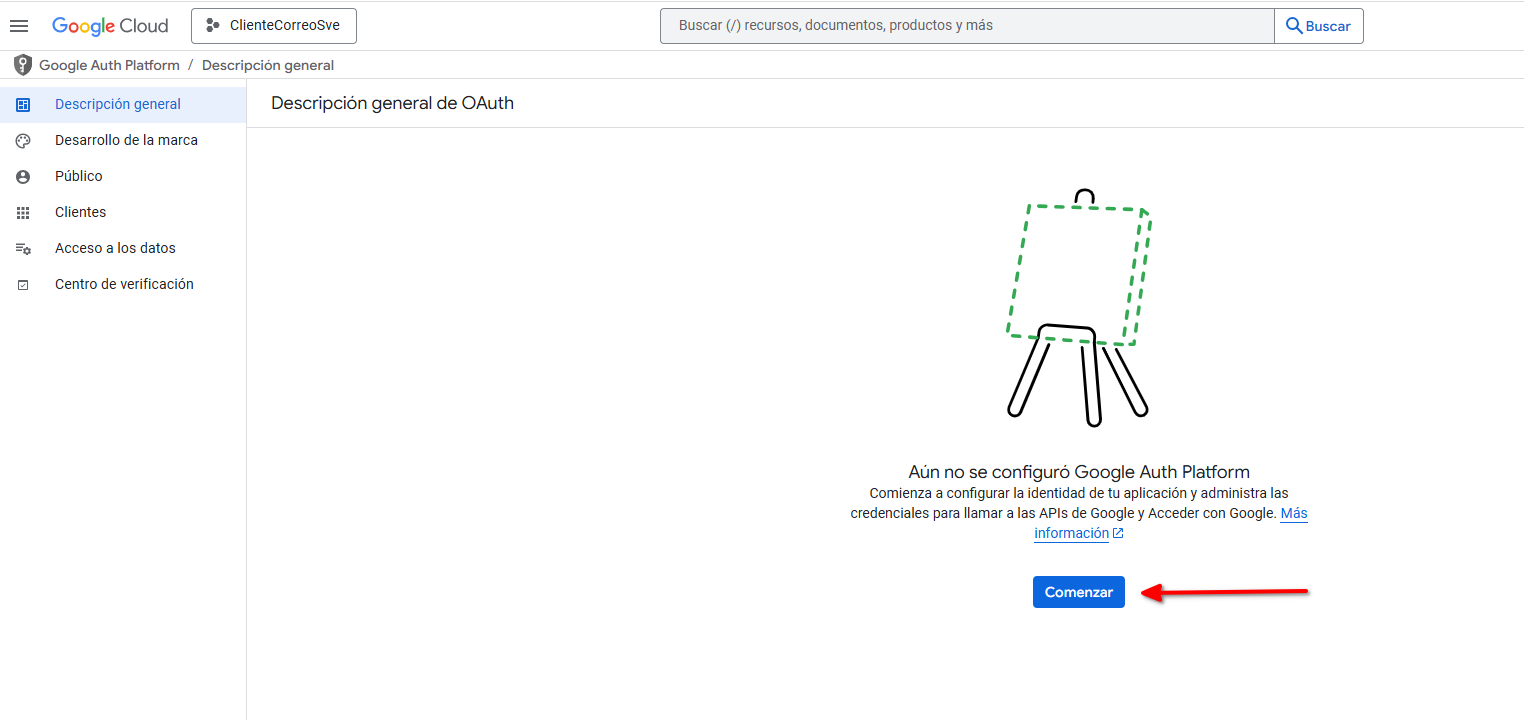Click the Centro de verificación checkbox icon

(23, 285)
